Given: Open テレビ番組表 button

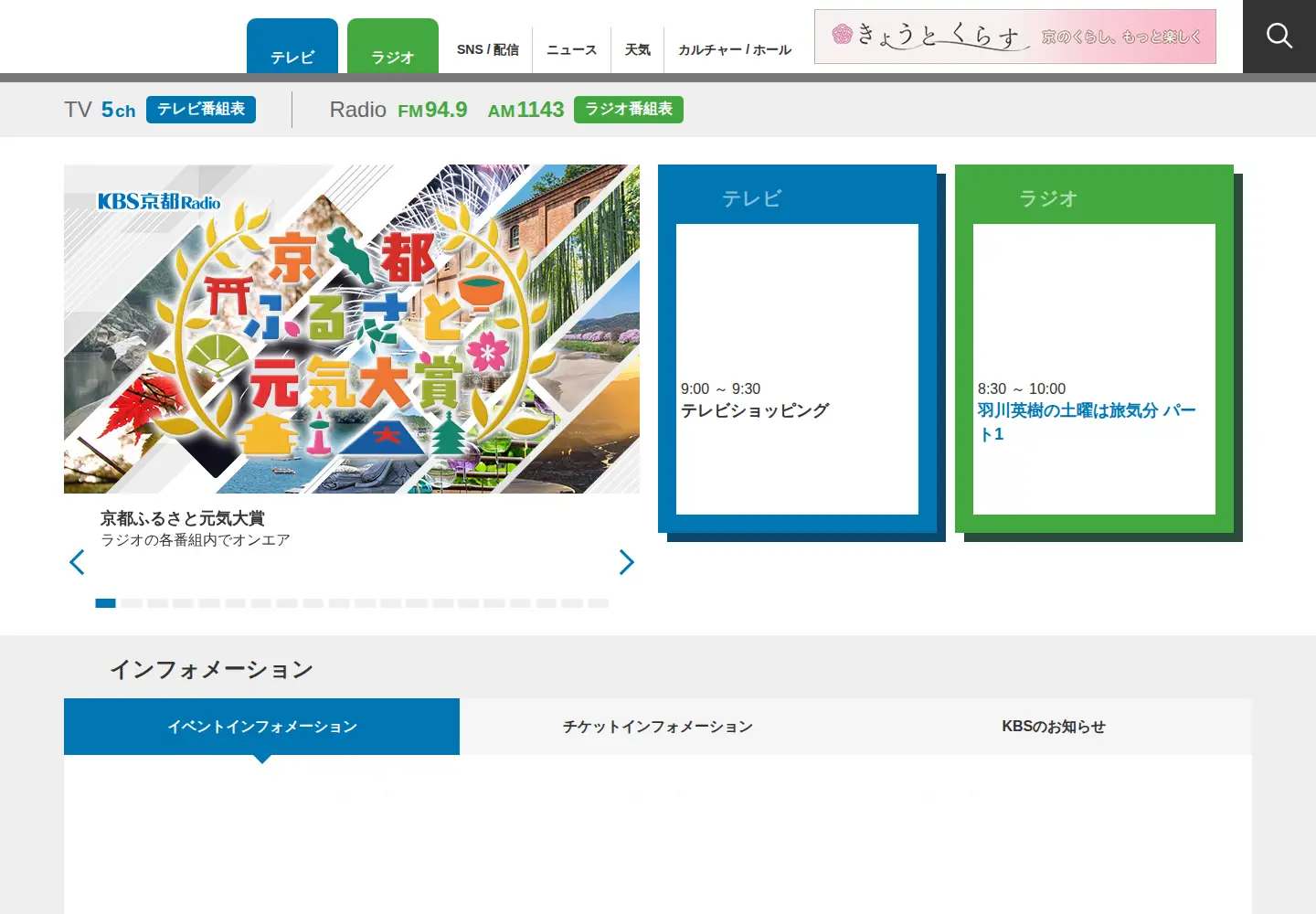Looking at the screenshot, I should (x=201, y=110).
